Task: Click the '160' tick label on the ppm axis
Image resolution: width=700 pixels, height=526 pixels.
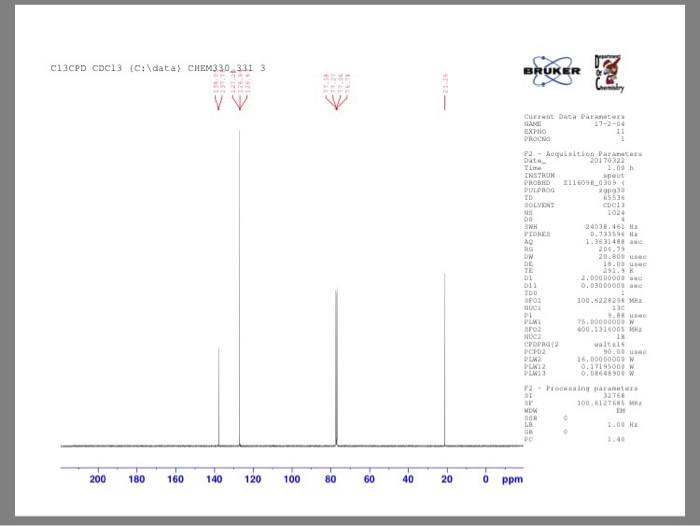Action: [x=175, y=479]
